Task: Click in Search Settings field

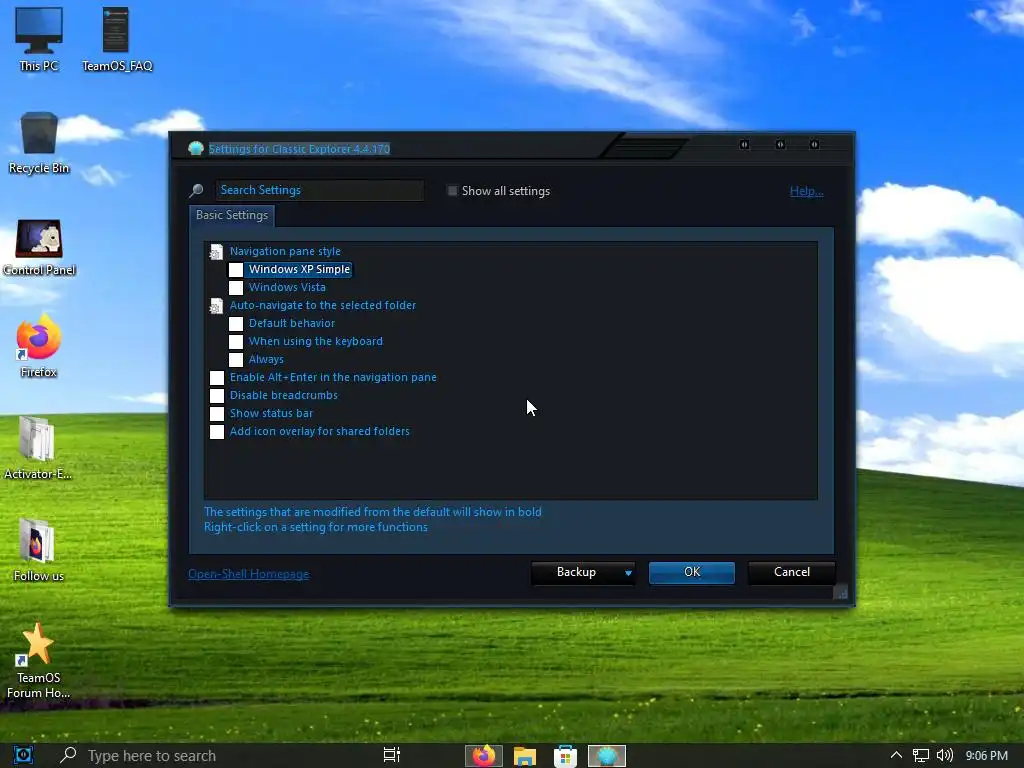Action: [x=320, y=190]
